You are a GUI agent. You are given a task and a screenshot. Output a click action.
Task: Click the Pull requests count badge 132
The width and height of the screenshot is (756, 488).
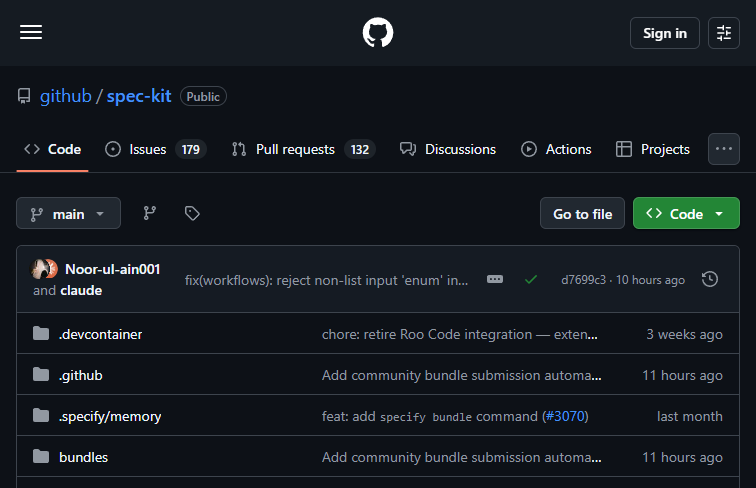[360, 149]
